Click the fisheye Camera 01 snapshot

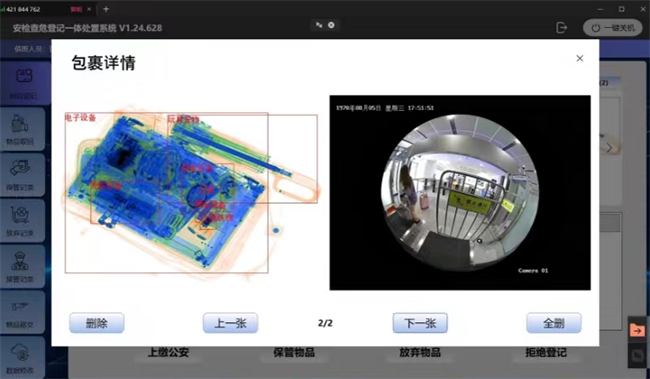(460, 193)
